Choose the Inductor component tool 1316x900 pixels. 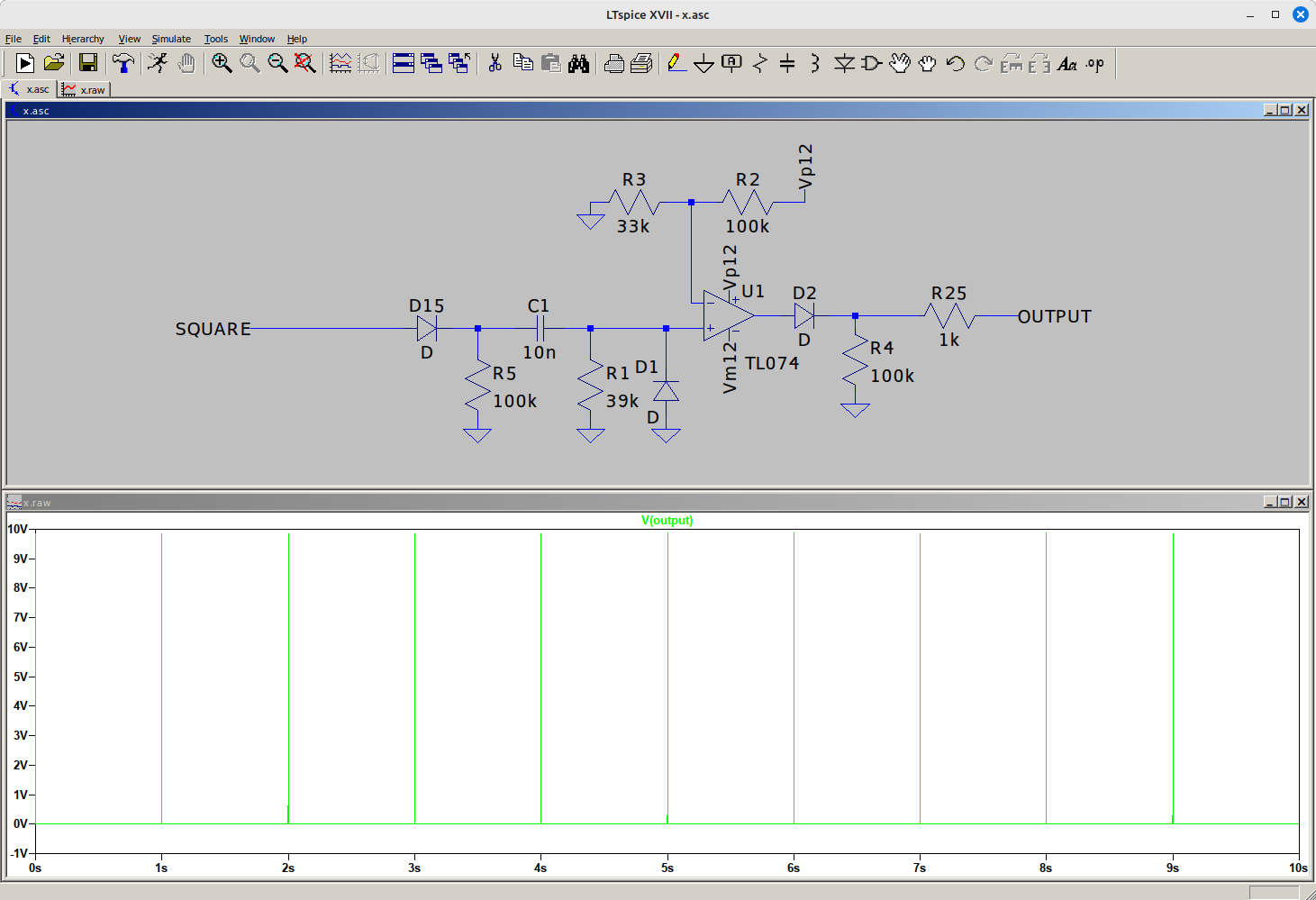814,63
